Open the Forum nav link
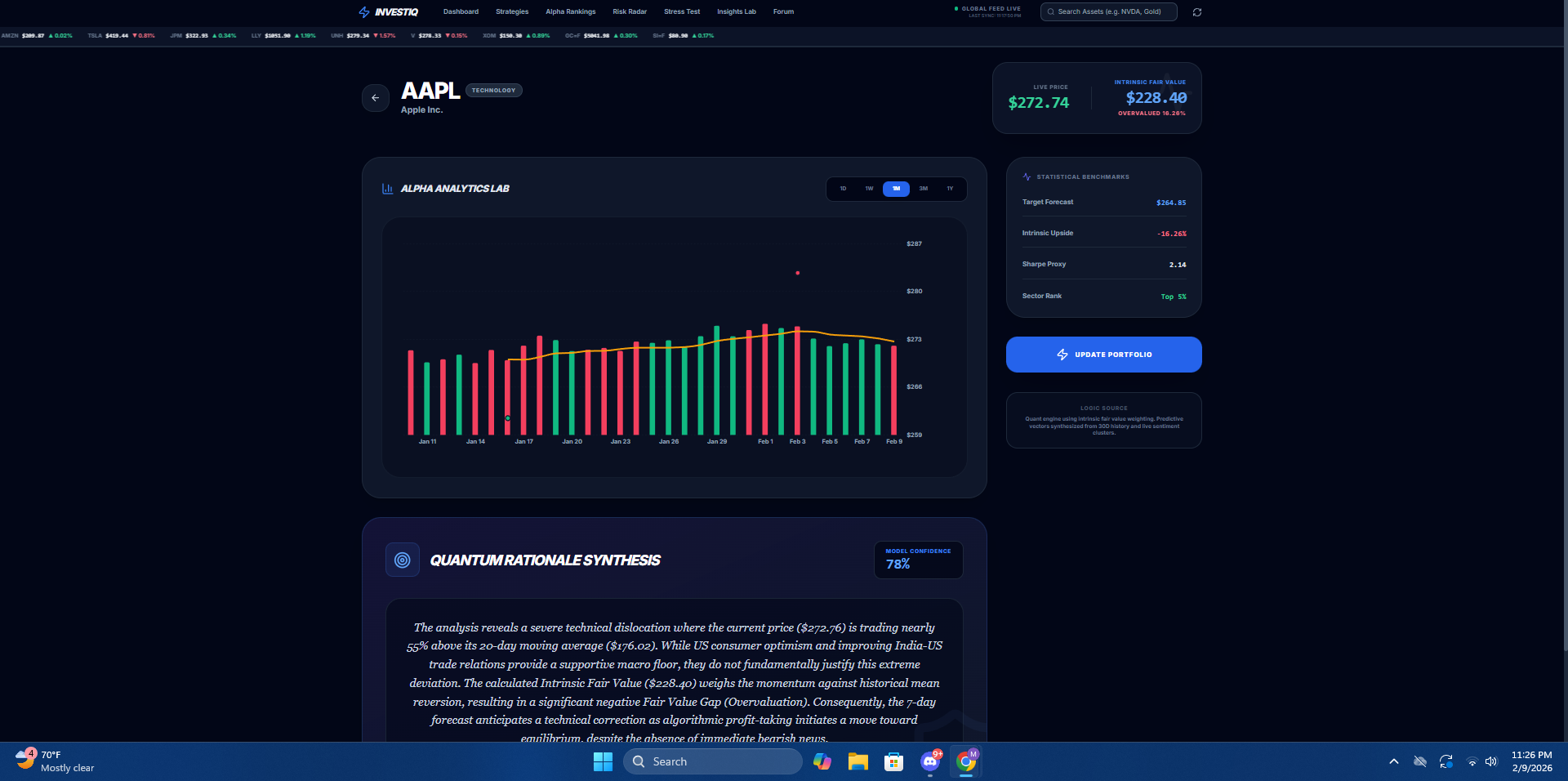The image size is (1568, 781). click(783, 12)
